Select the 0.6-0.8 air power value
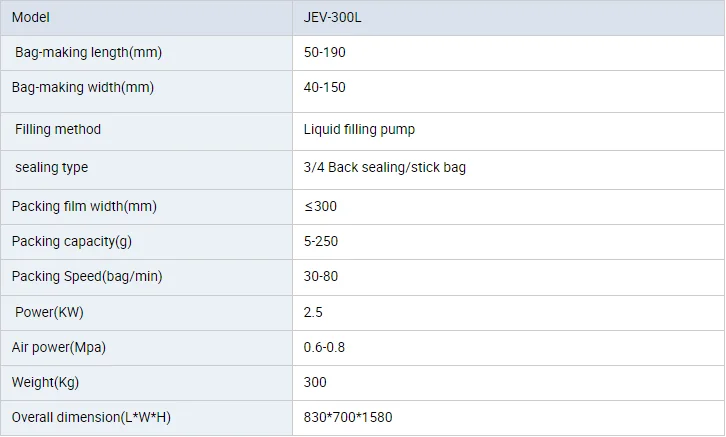 pyautogui.click(x=324, y=347)
